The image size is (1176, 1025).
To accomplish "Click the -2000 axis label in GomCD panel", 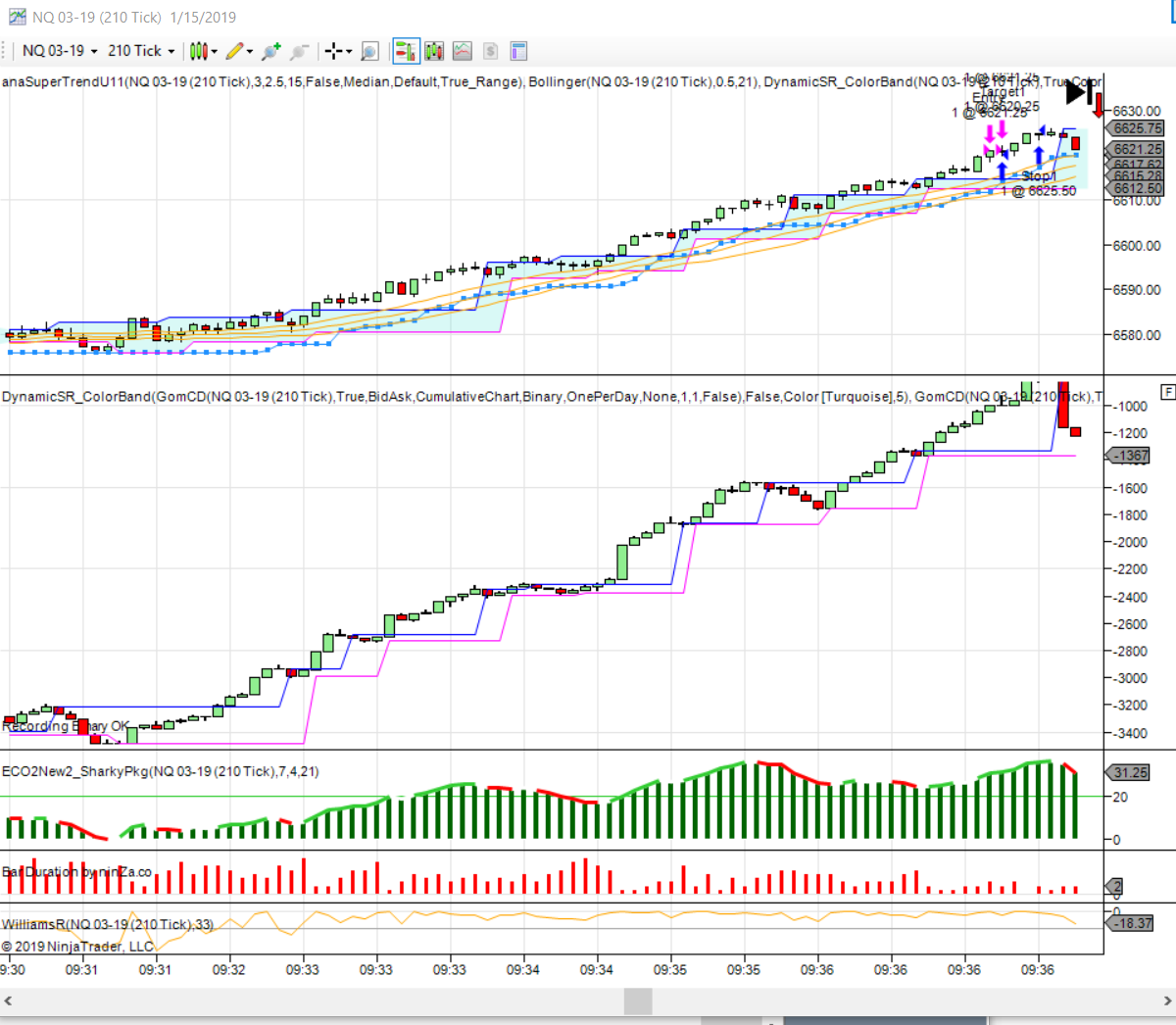I will (1131, 542).
